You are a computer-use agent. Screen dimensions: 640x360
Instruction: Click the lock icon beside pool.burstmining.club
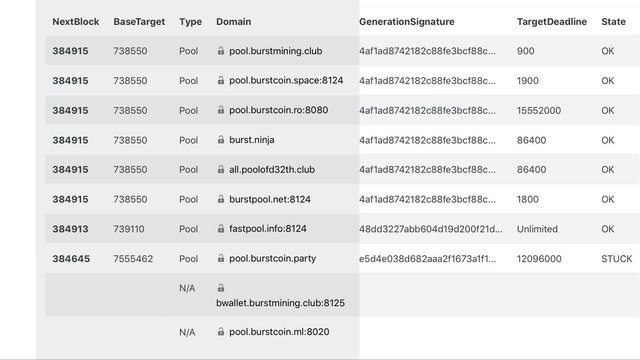pos(221,51)
